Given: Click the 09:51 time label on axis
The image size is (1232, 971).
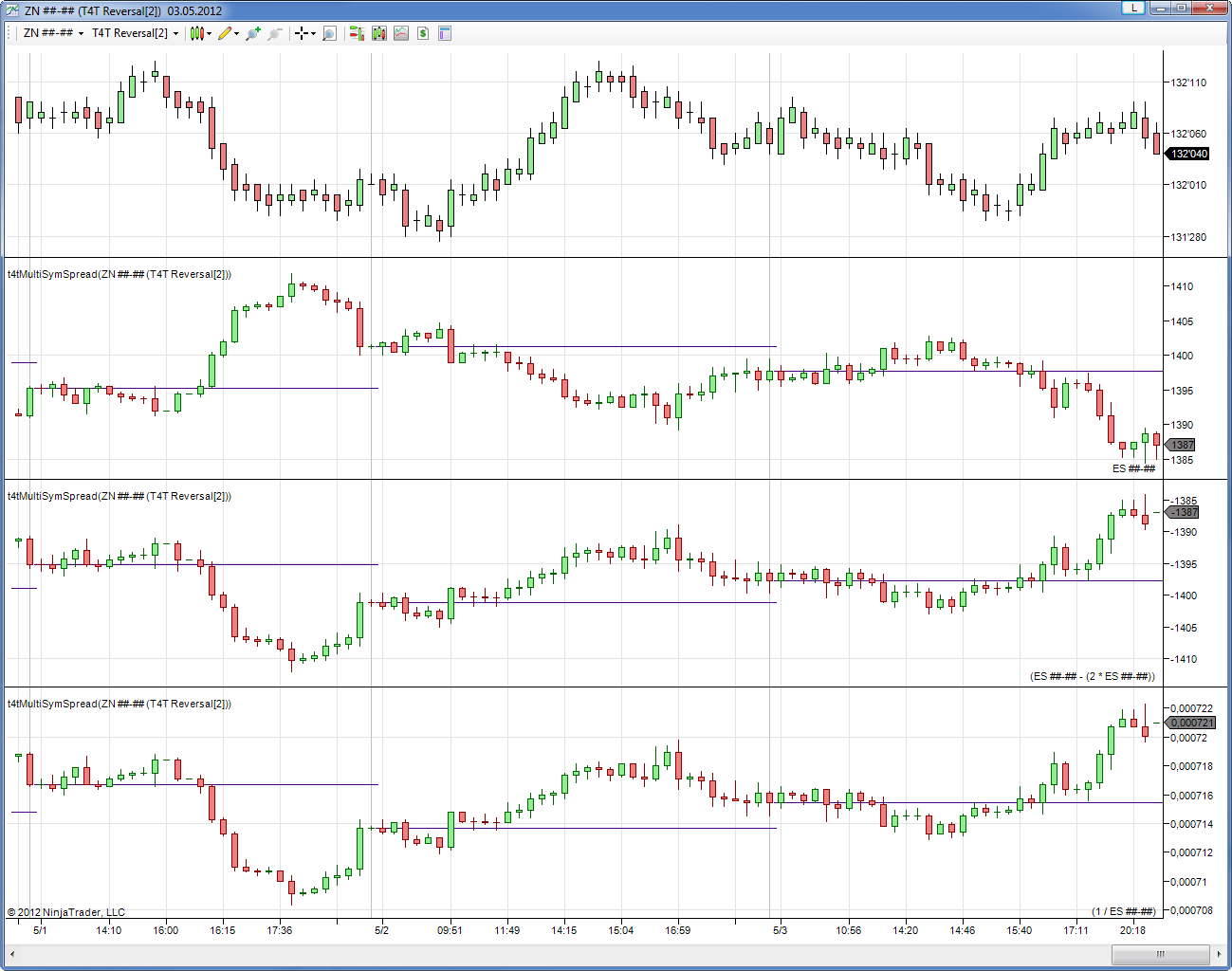Looking at the screenshot, I should [x=450, y=930].
